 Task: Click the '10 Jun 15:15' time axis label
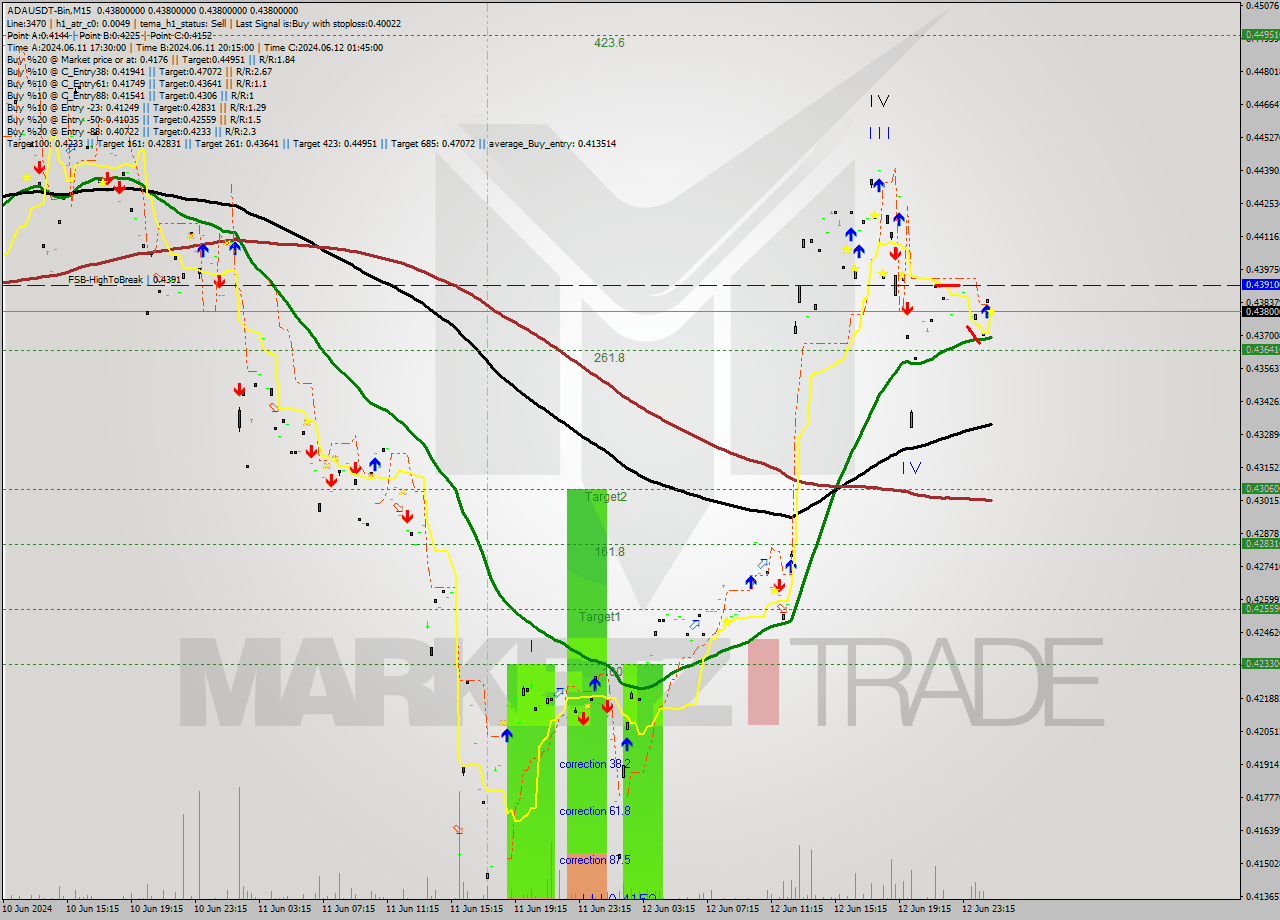pos(93,910)
